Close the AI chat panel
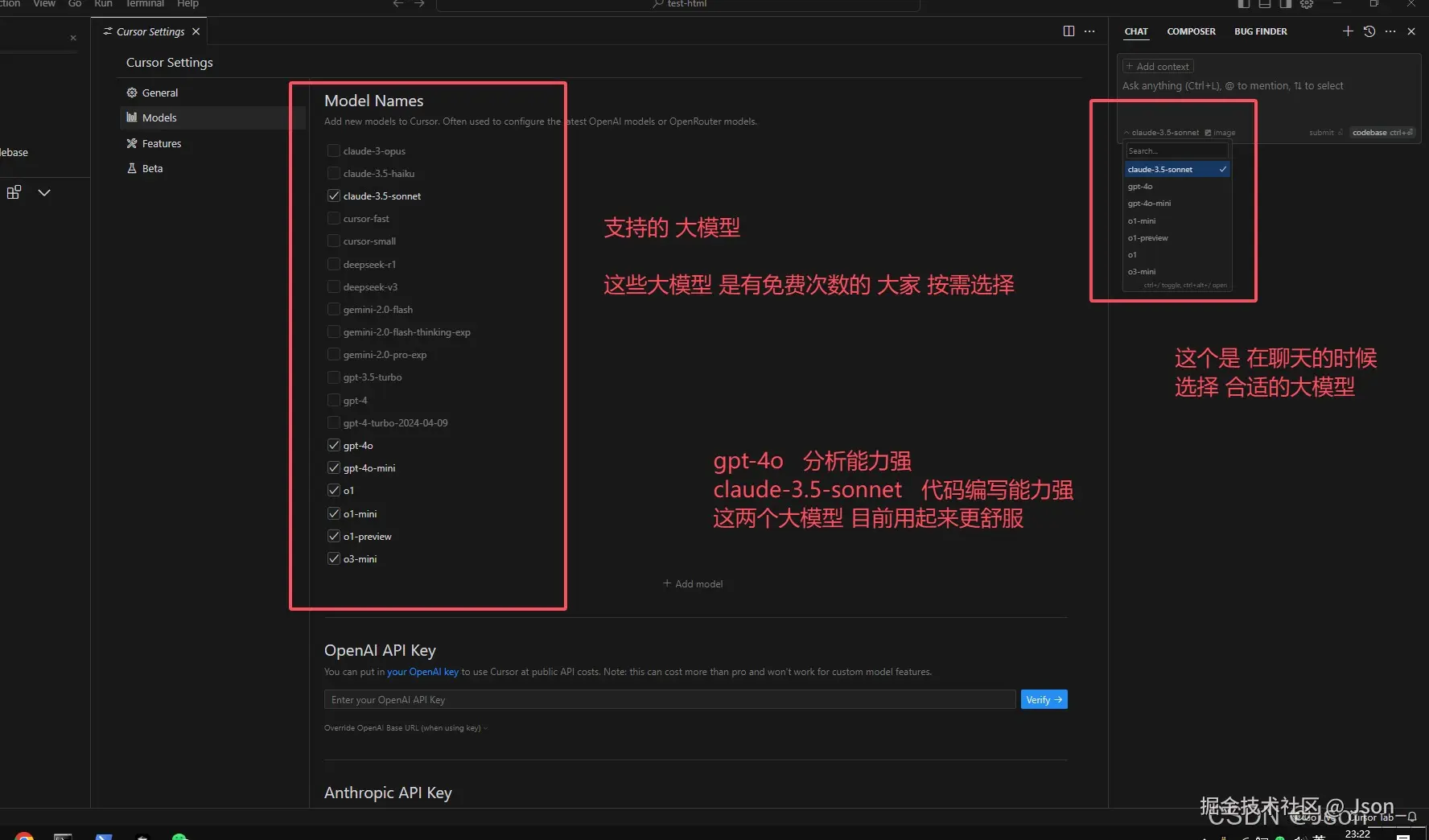The height and width of the screenshot is (840, 1429). click(1411, 31)
